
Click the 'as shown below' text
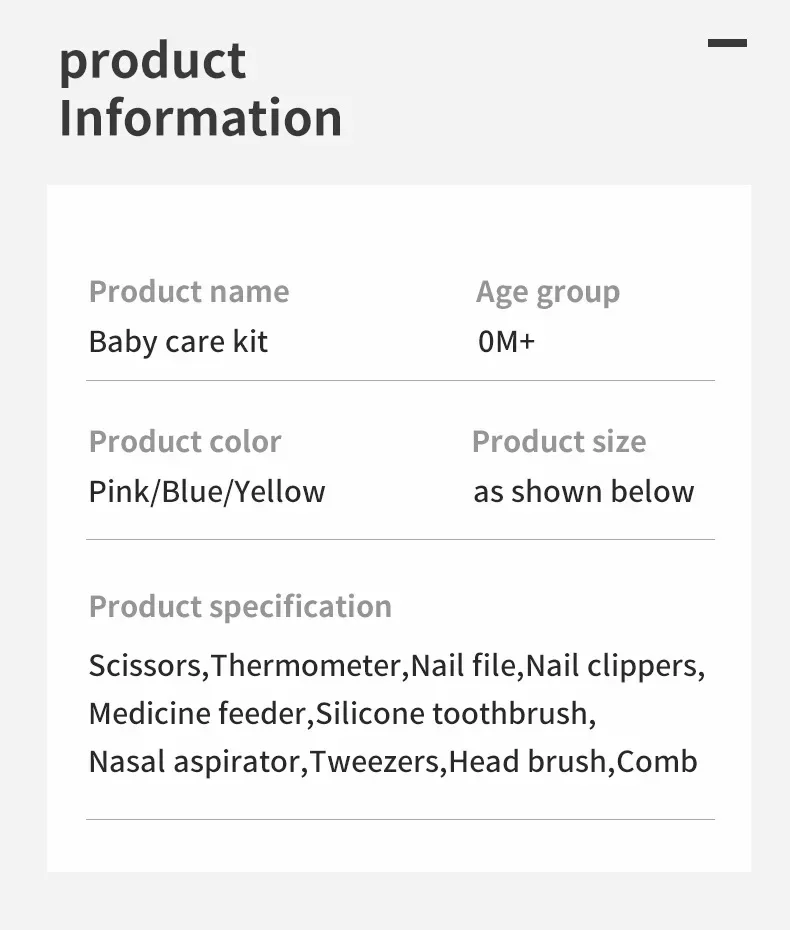tap(583, 492)
